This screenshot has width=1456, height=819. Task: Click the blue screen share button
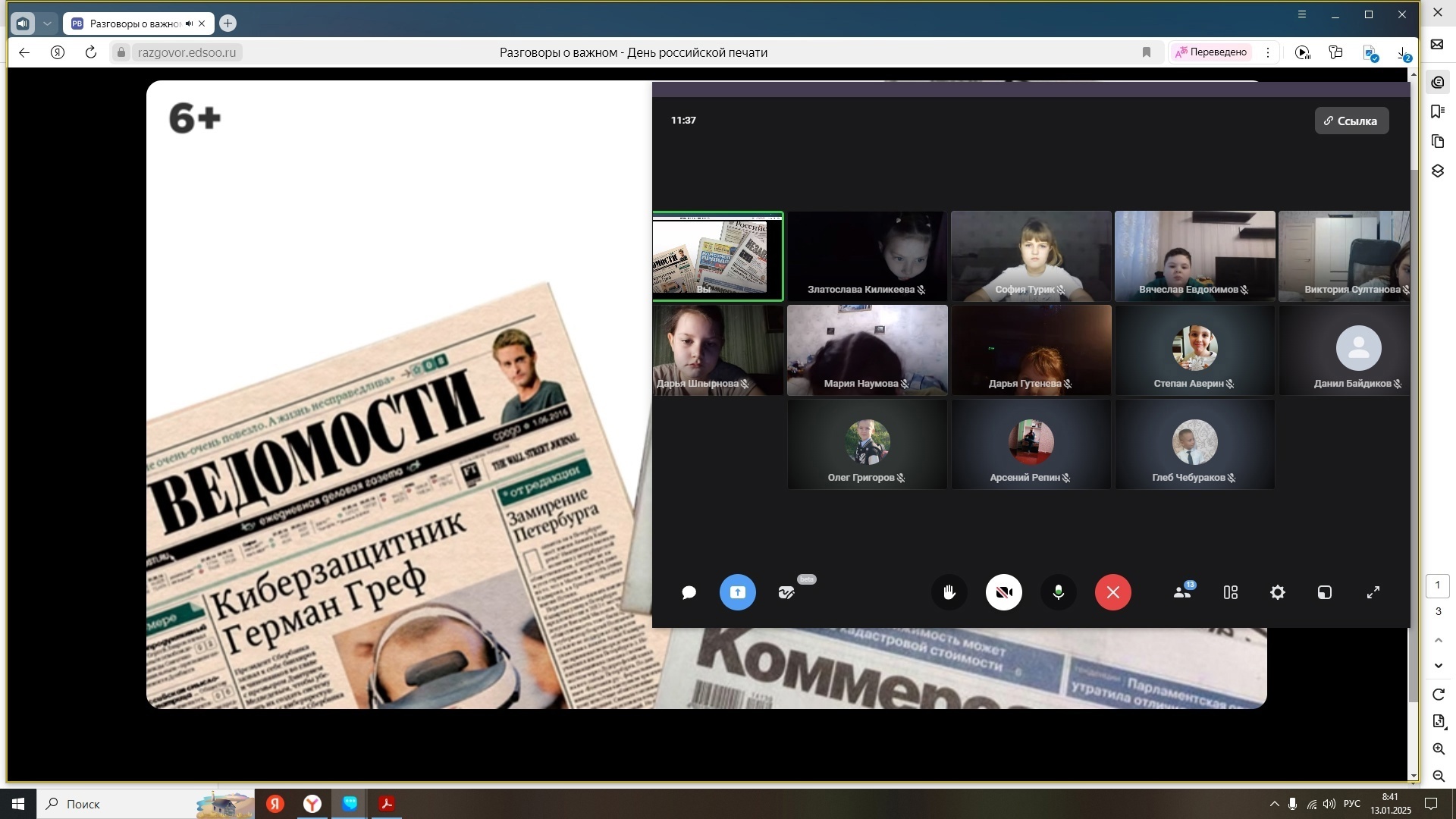pyautogui.click(x=737, y=592)
